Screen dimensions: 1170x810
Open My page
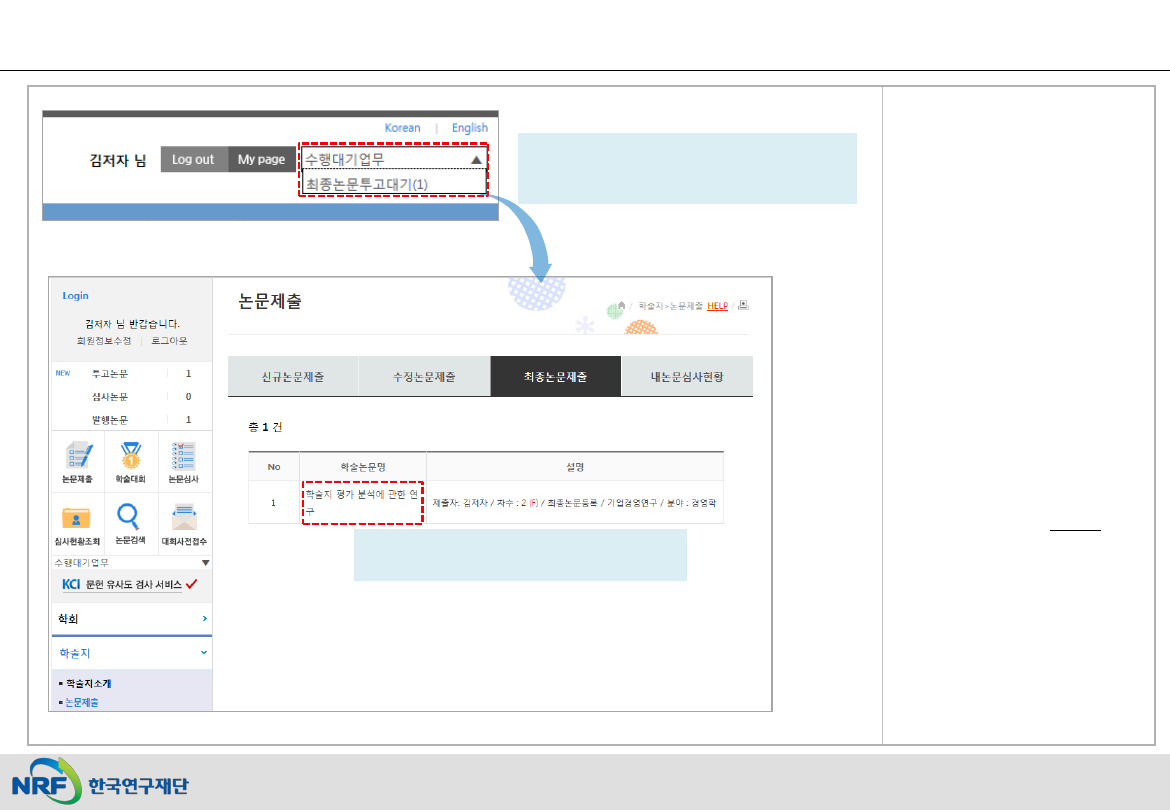pyautogui.click(x=261, y=160)
